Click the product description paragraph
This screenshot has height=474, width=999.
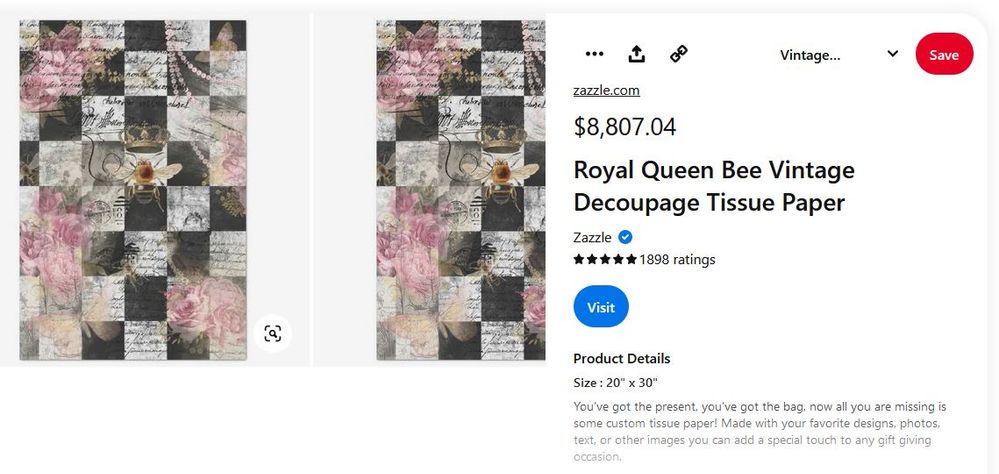[759, 431]
